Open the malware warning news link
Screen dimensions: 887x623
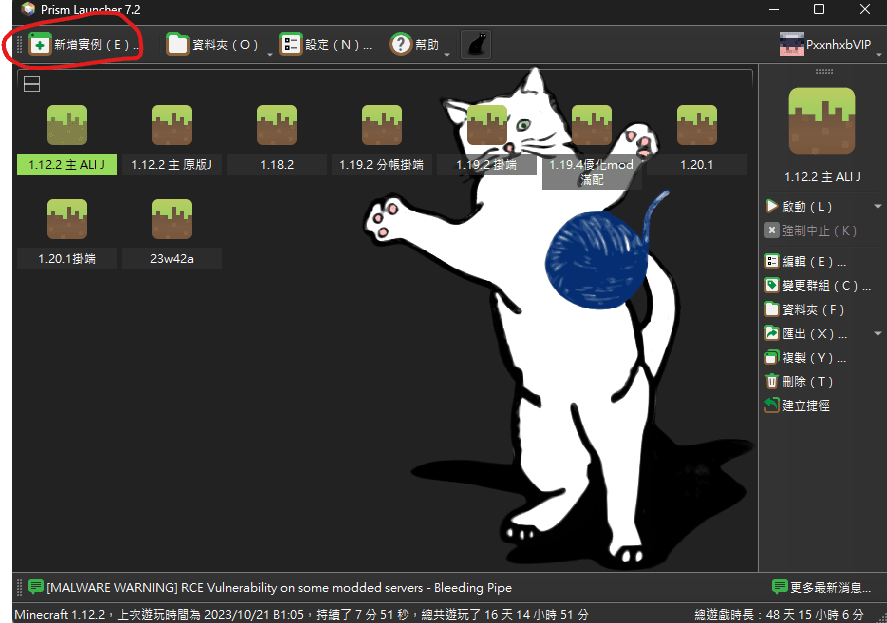(279, 587)
